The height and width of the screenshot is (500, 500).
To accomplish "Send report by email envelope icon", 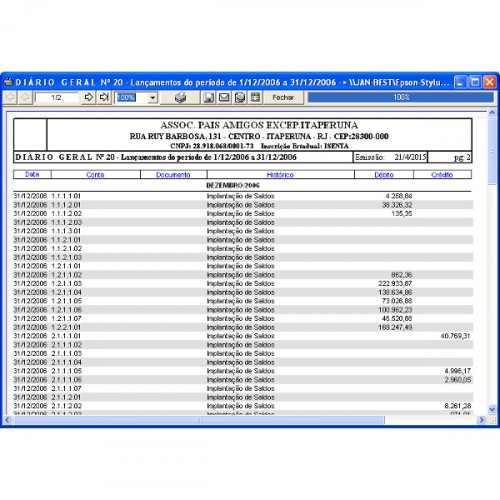I will (224, 97).
